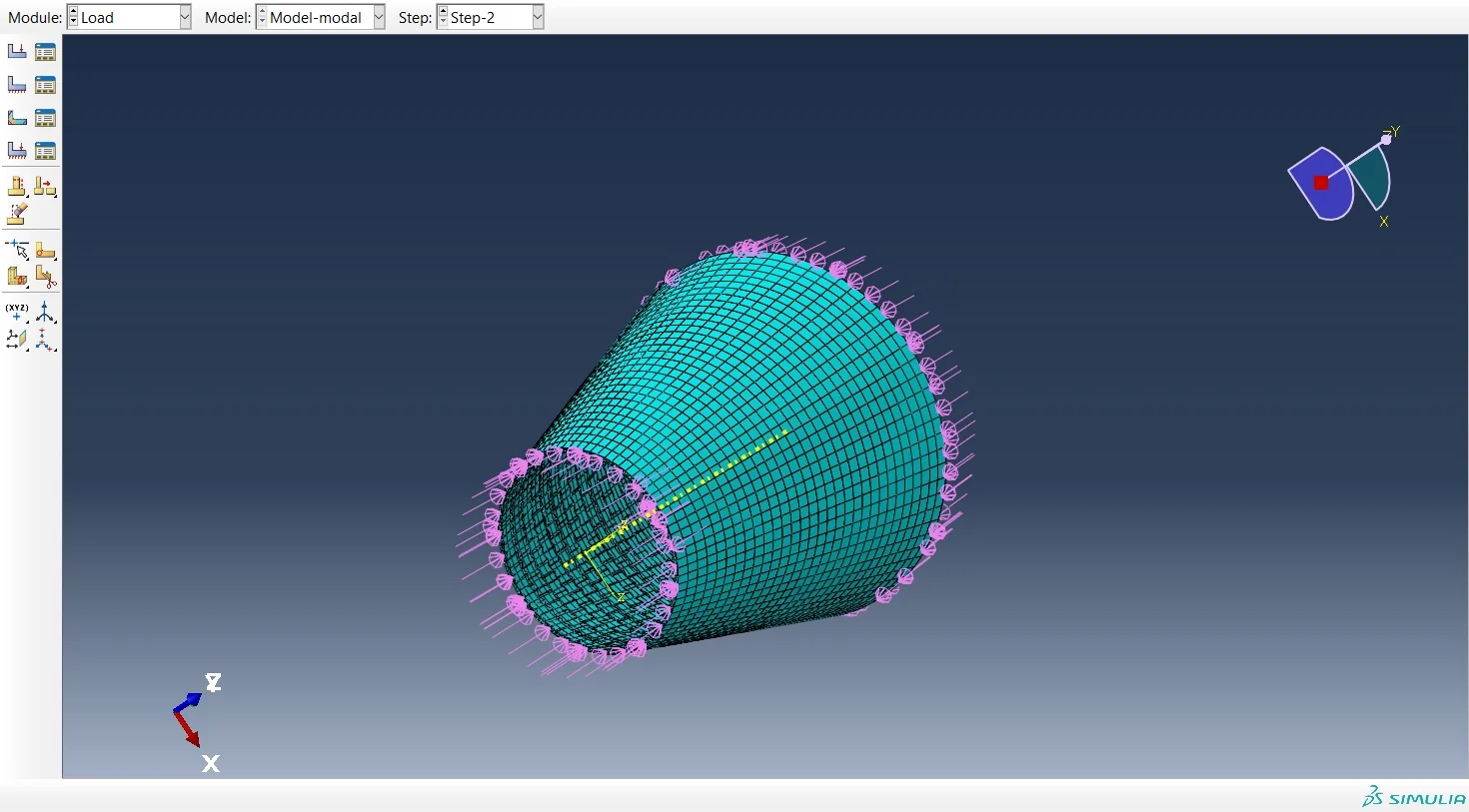
Task: Select the cursor-with-dashes picking tool
Action: coord(17,249)
